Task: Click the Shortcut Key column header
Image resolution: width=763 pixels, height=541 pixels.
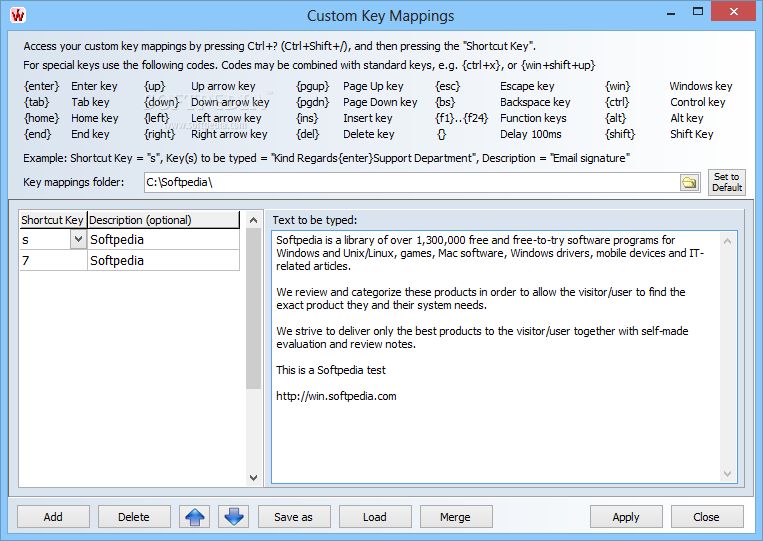Action: 53,220
